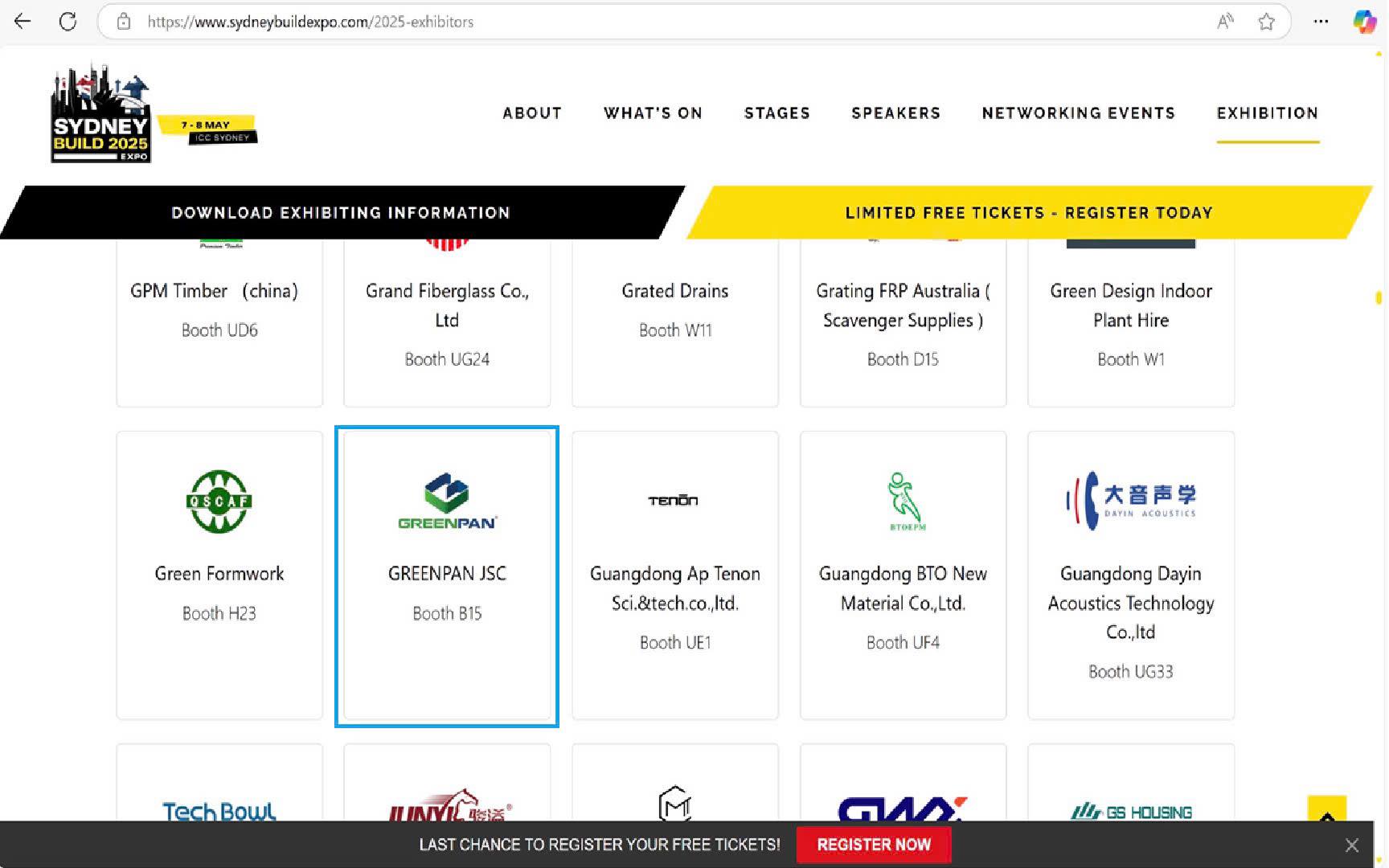The image size is (1389, 868).
Task: Click the Tenon logo
Action: (674, 501)
